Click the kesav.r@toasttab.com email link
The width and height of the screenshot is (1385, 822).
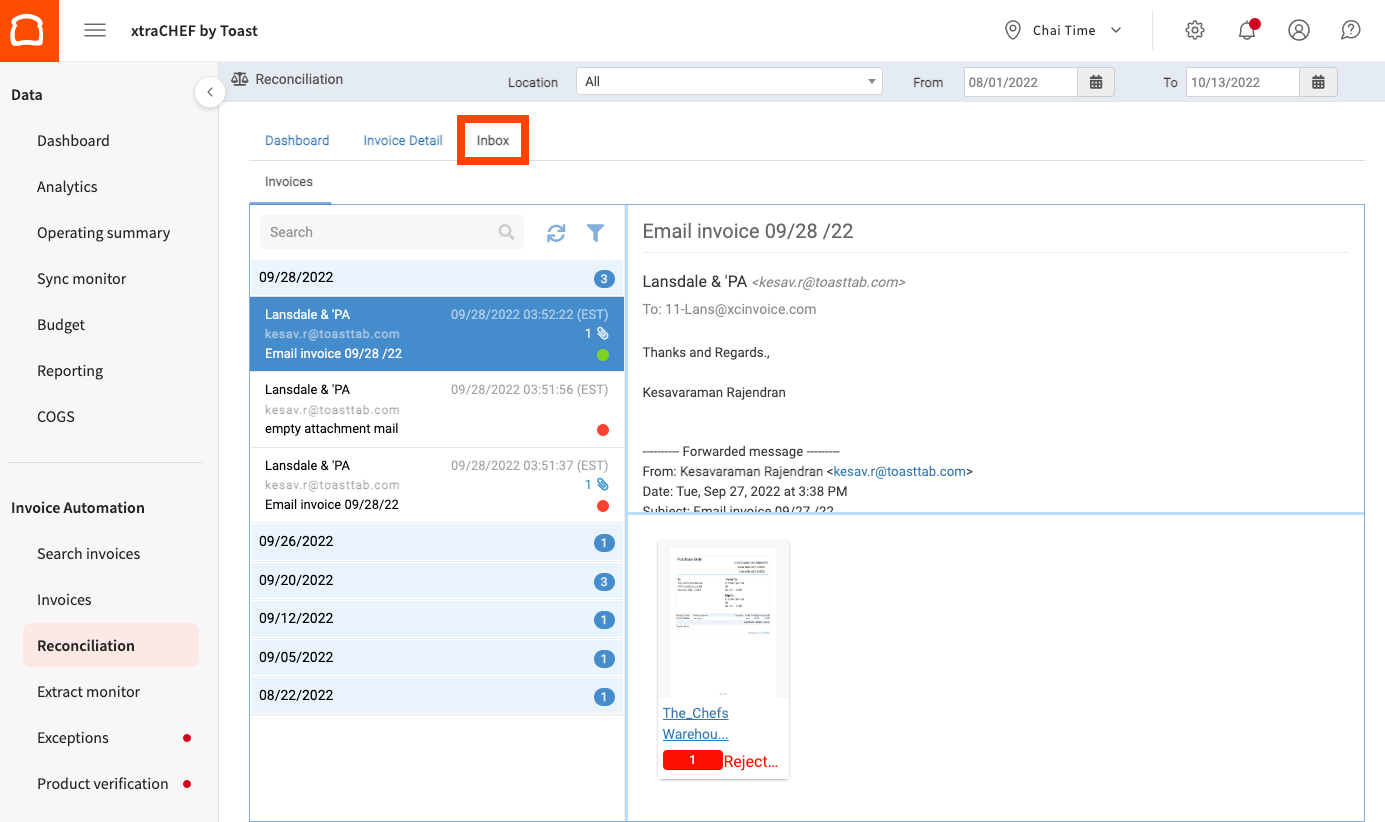pyautogui.click(x=900, y=471)
